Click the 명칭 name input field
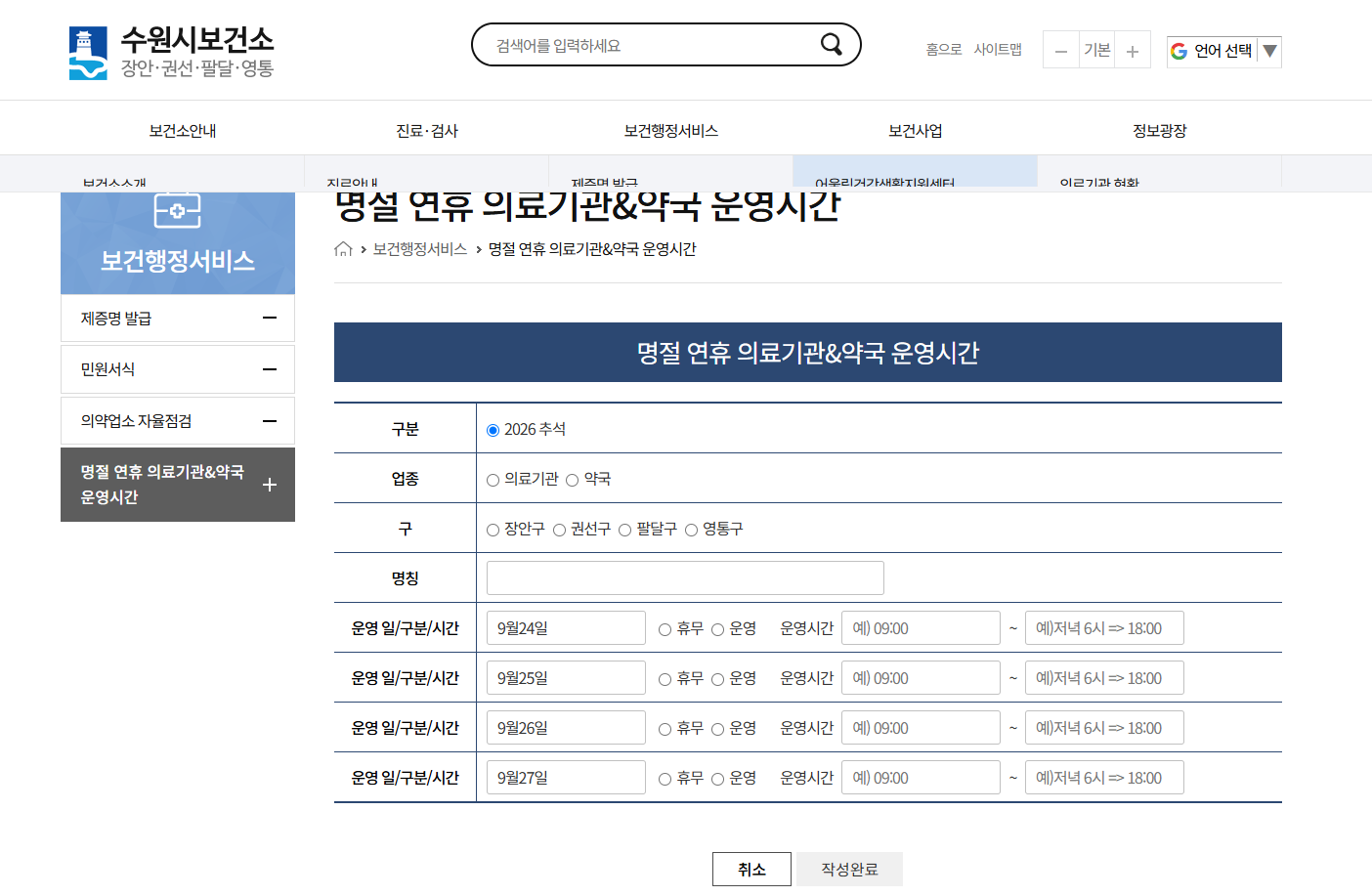Viewport: 1372px width, 896px height. pos(685,577)
